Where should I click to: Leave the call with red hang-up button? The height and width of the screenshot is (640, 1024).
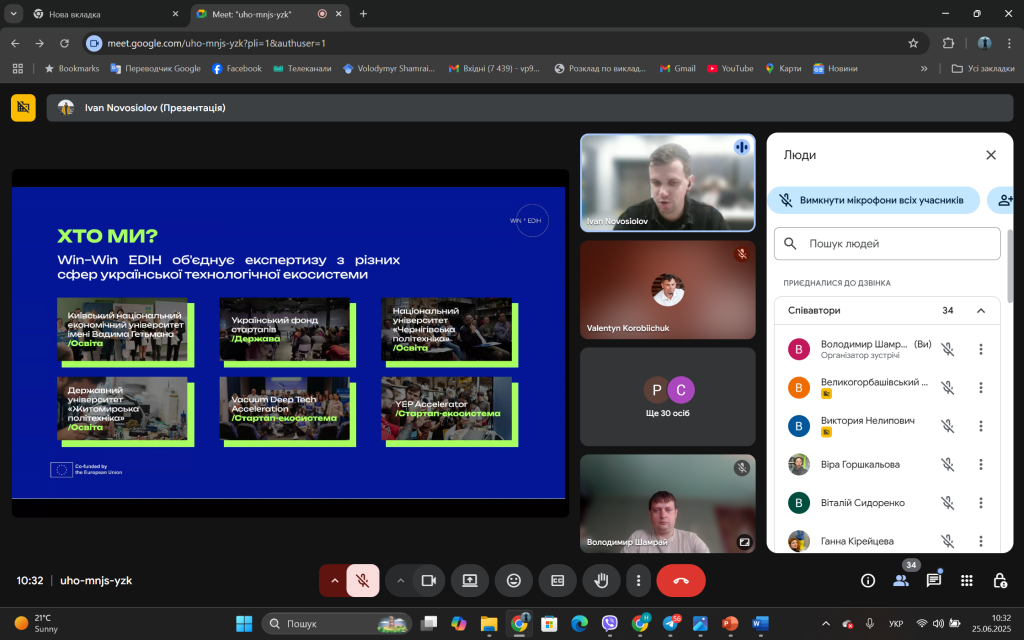pos(681,581)
